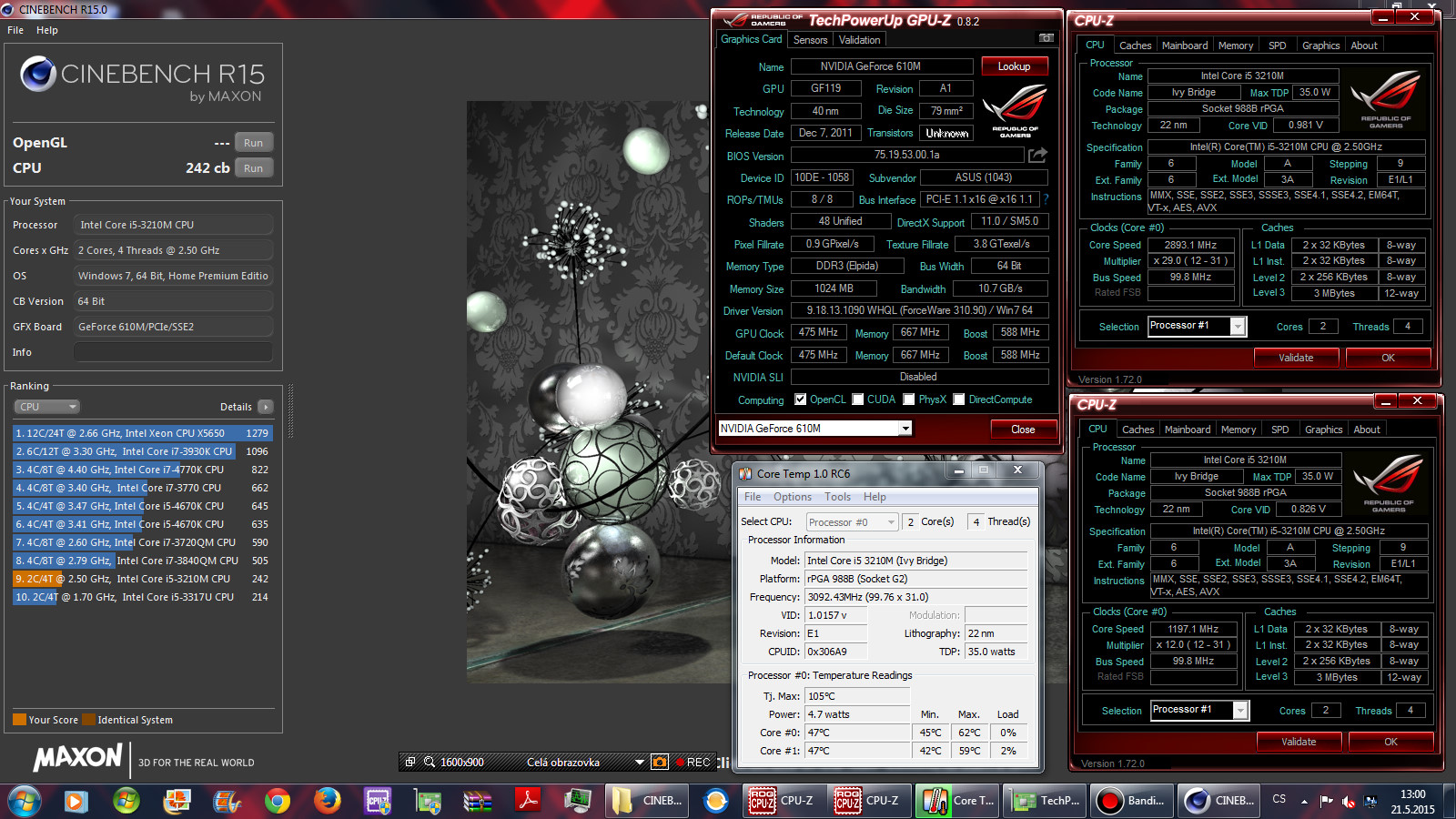Switch to the GPU-Z Validation tab

tap(859, 40)
